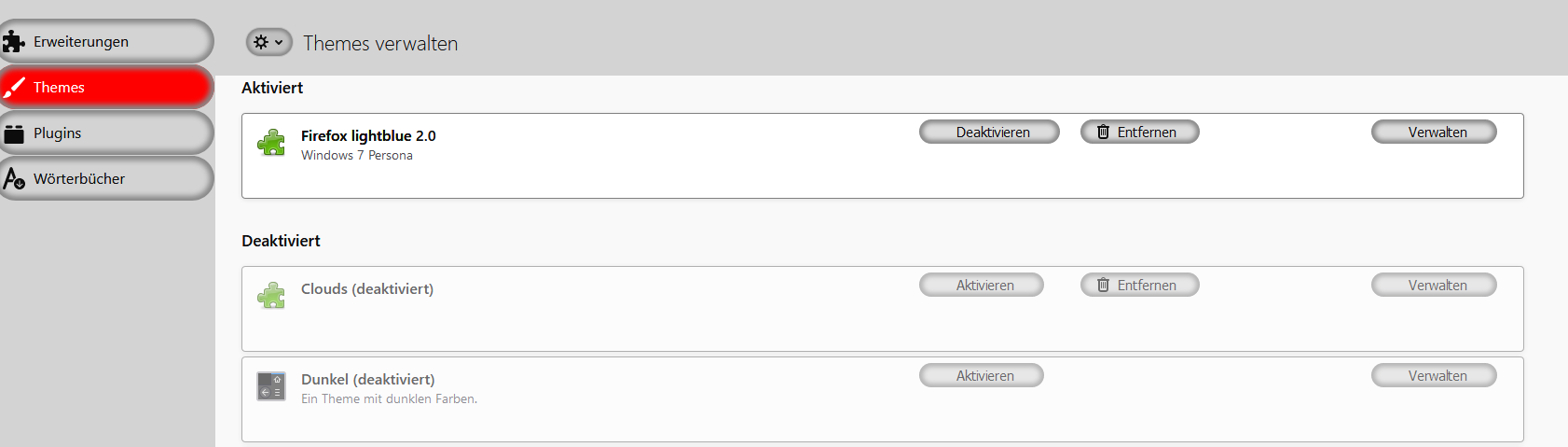Viewport: 1568px width, 447px height.
Task: Click the Clouds theme puzzle icon
Action: tap(271, 295)
